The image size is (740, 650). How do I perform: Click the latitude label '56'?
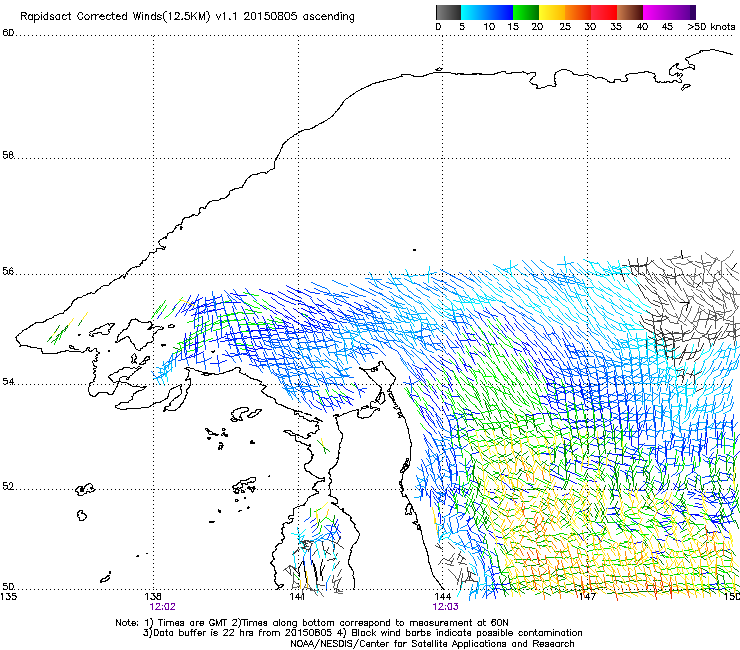coord(8,271)
